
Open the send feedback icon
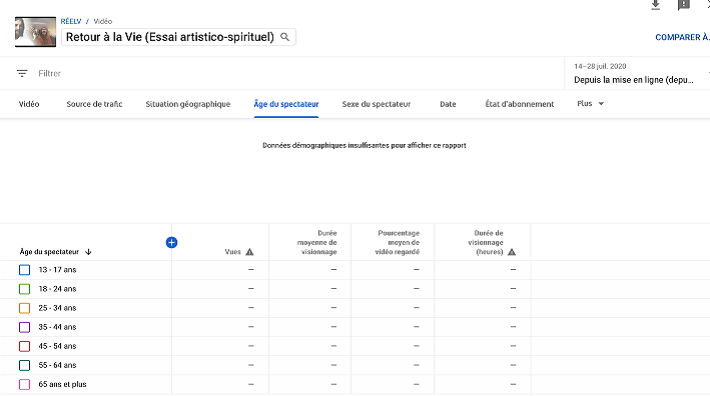[x=683, y=5]
